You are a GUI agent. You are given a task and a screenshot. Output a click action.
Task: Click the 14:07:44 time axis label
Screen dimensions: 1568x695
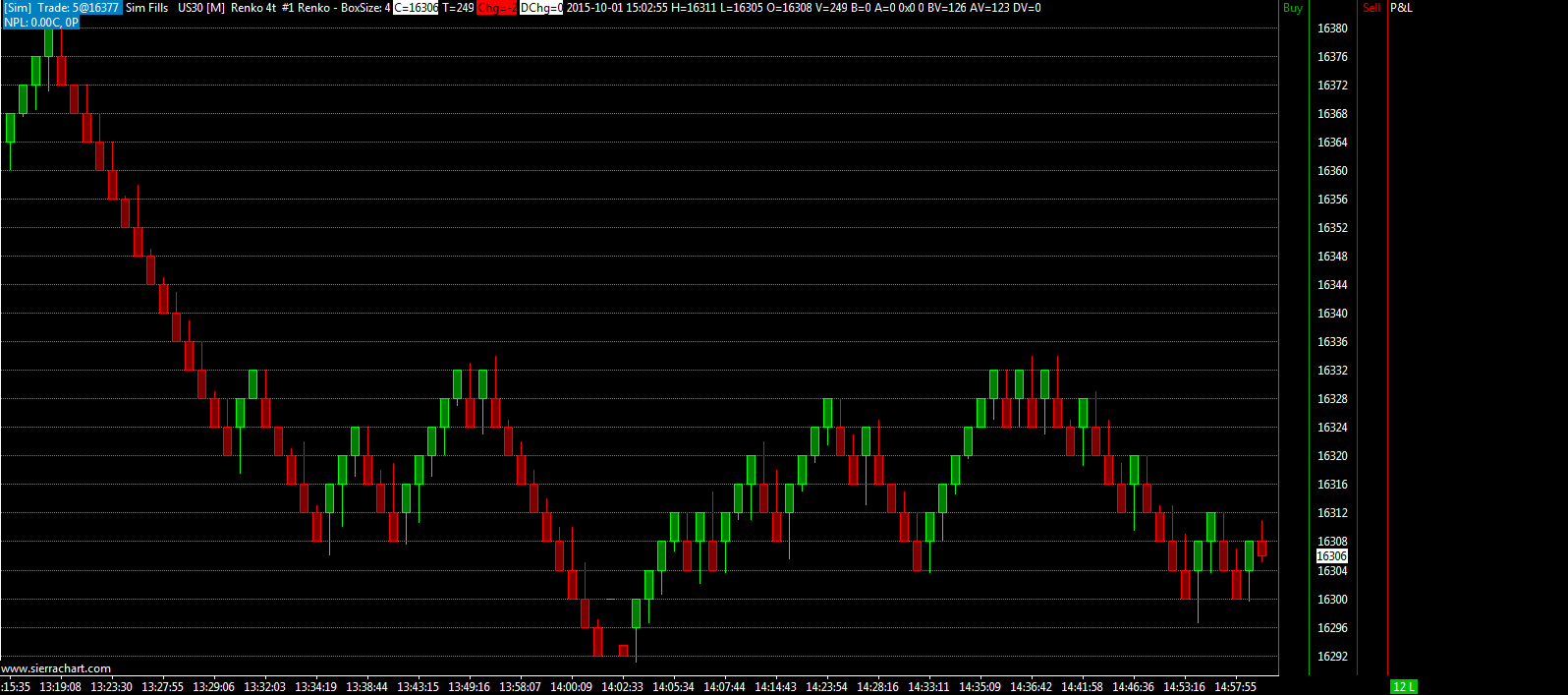coord(724,687)
